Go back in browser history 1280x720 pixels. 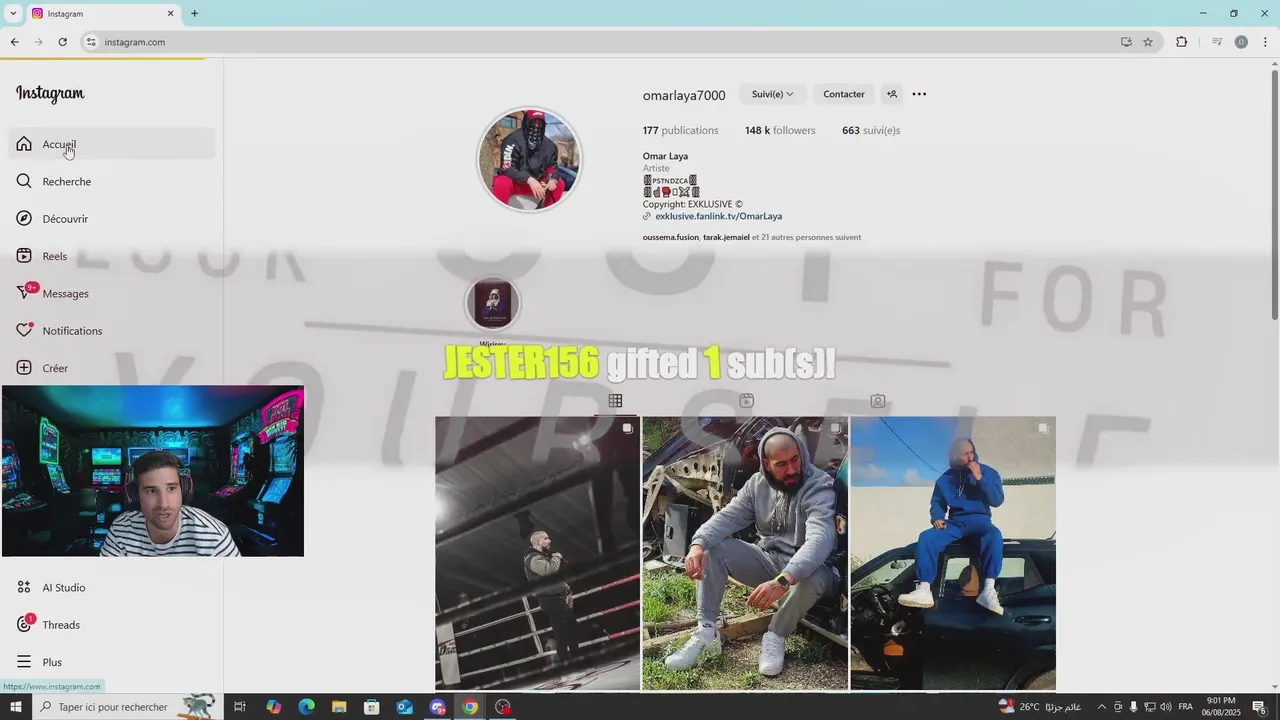click(x=14, y=42)
